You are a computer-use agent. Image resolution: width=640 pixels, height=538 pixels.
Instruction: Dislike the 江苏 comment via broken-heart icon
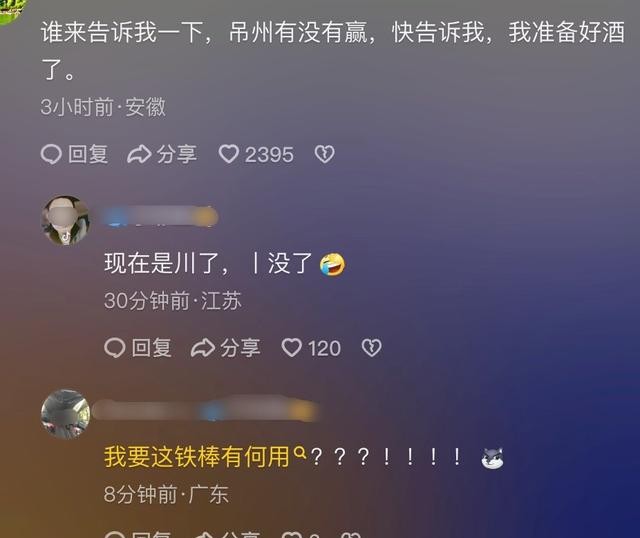[371, 348]
